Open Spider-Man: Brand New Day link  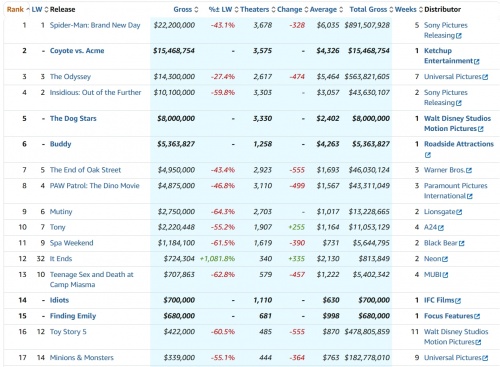pos(95,25)
